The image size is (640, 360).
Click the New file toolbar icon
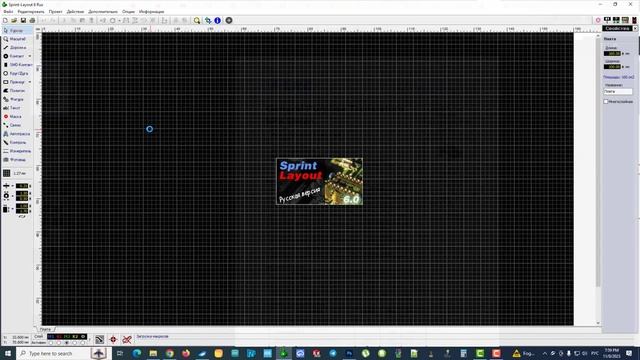pos(5,20)
